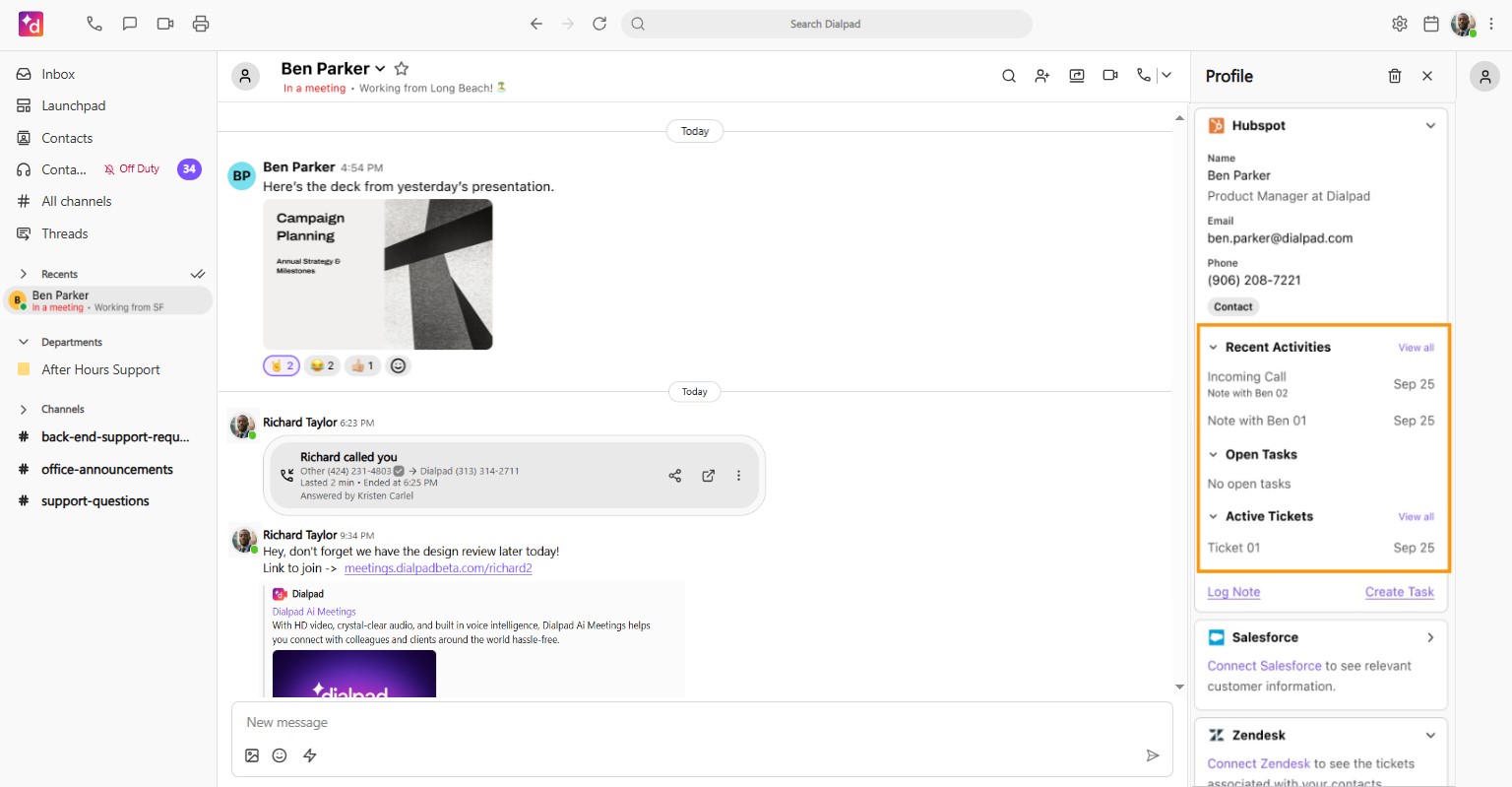Start a meeting with top bar camera icon
The height and width of the screenshot is (787, 1512).
(x=165, y=24)
